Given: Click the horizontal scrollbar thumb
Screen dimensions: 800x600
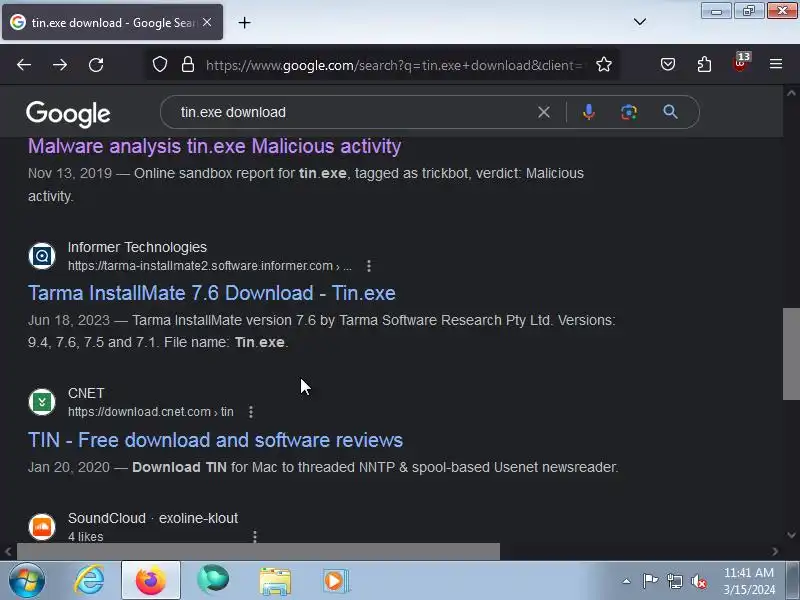Looking at the screenshot, I should [x=258, y=552].
